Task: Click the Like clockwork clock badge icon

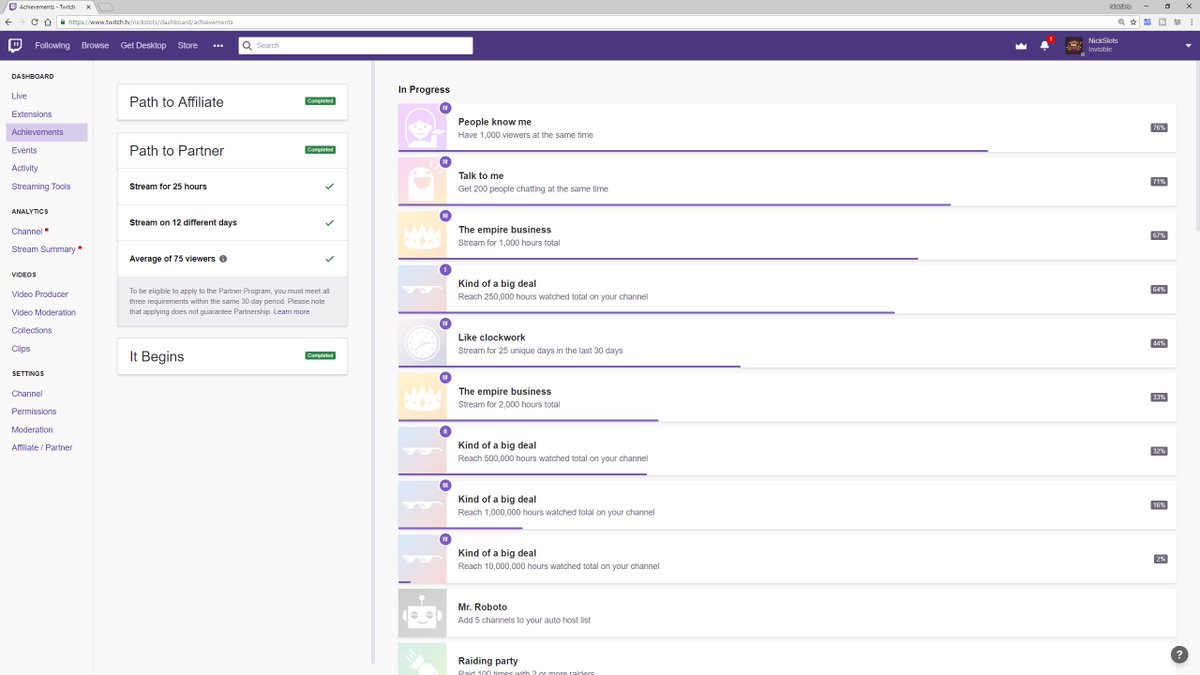Action: 422,344
